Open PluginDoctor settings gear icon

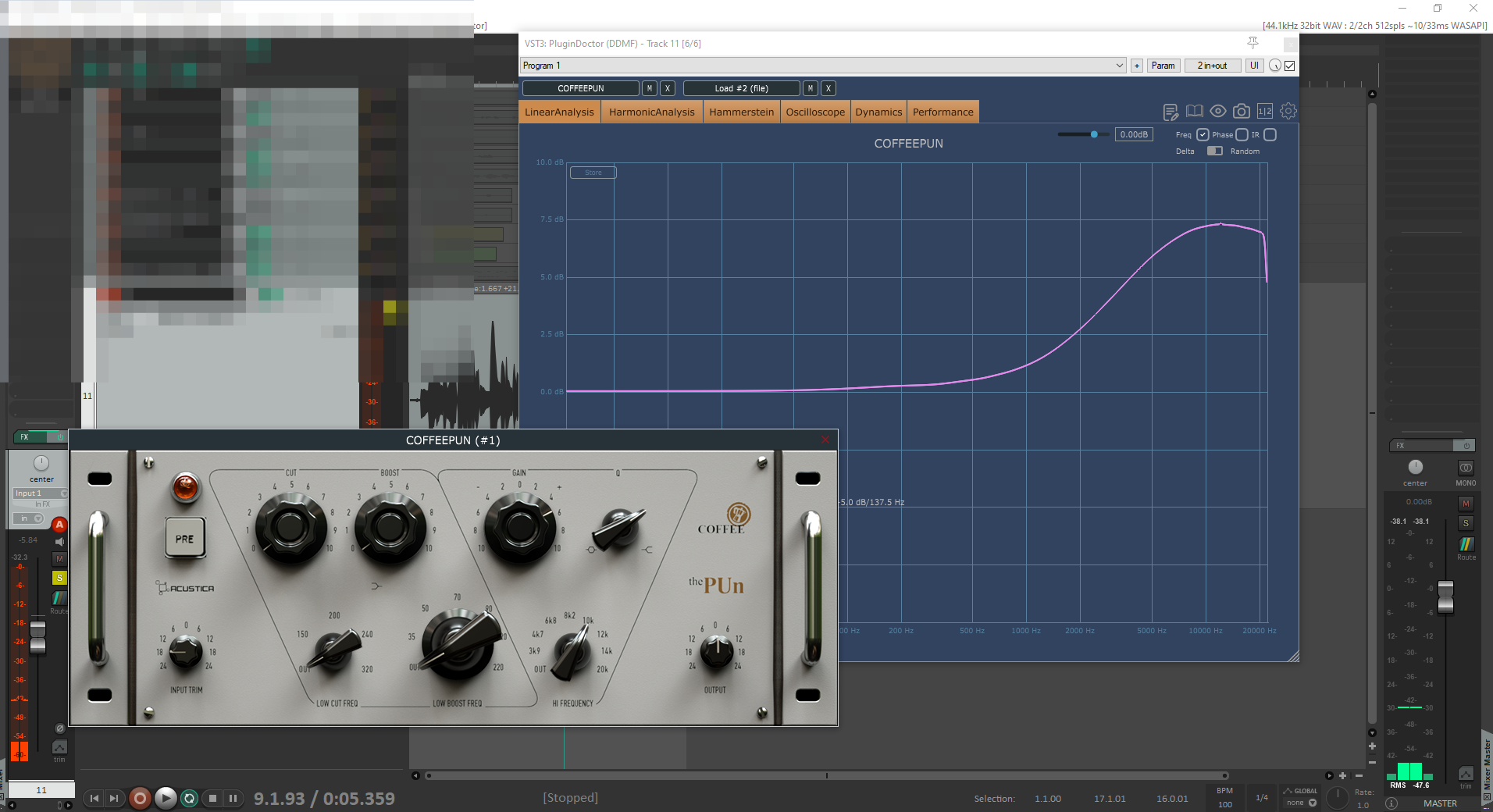pos(1288,112)
